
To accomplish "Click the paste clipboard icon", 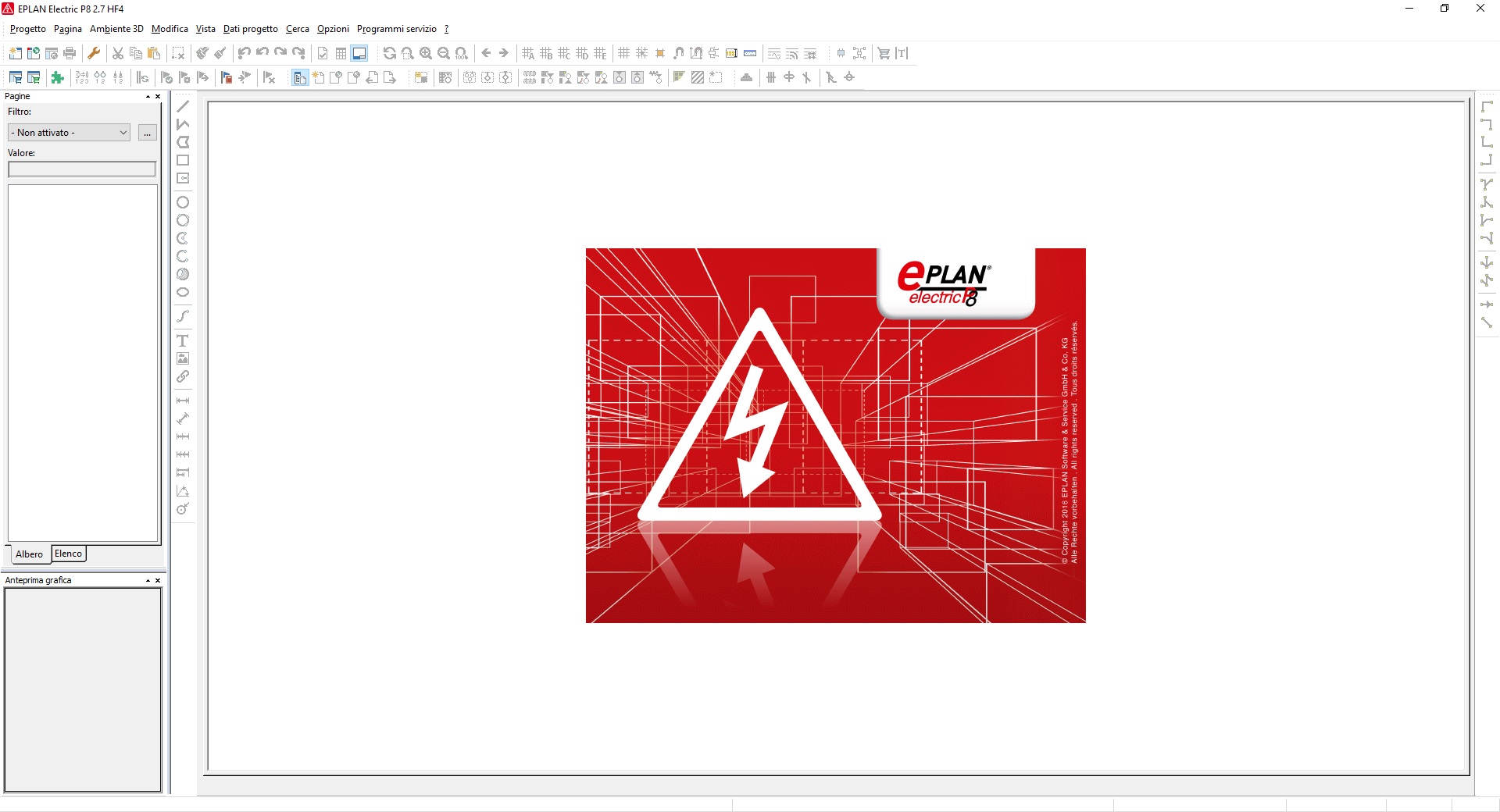I will [x=154, y=53].
